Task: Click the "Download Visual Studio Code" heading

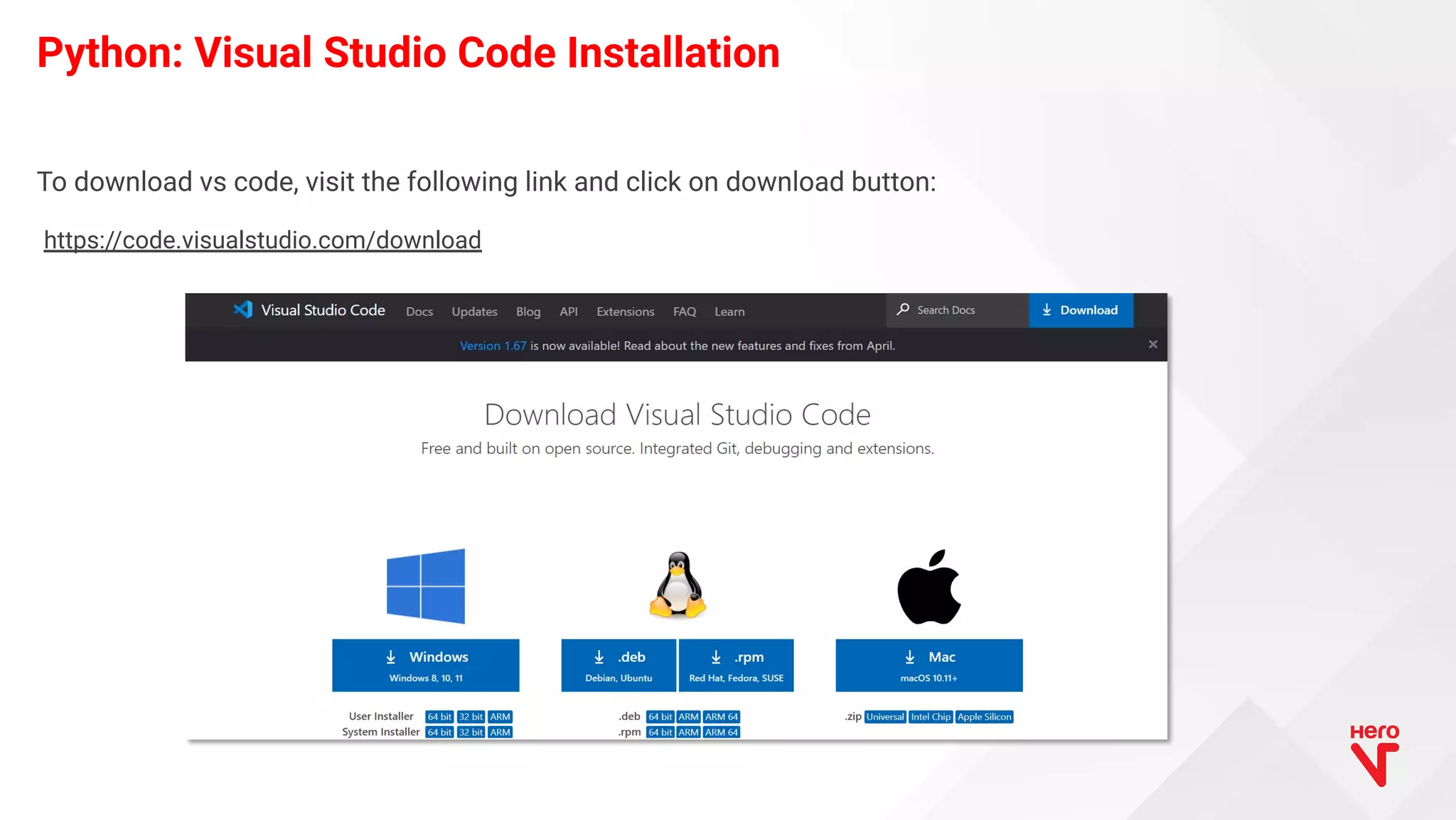Action: point(678,415)
